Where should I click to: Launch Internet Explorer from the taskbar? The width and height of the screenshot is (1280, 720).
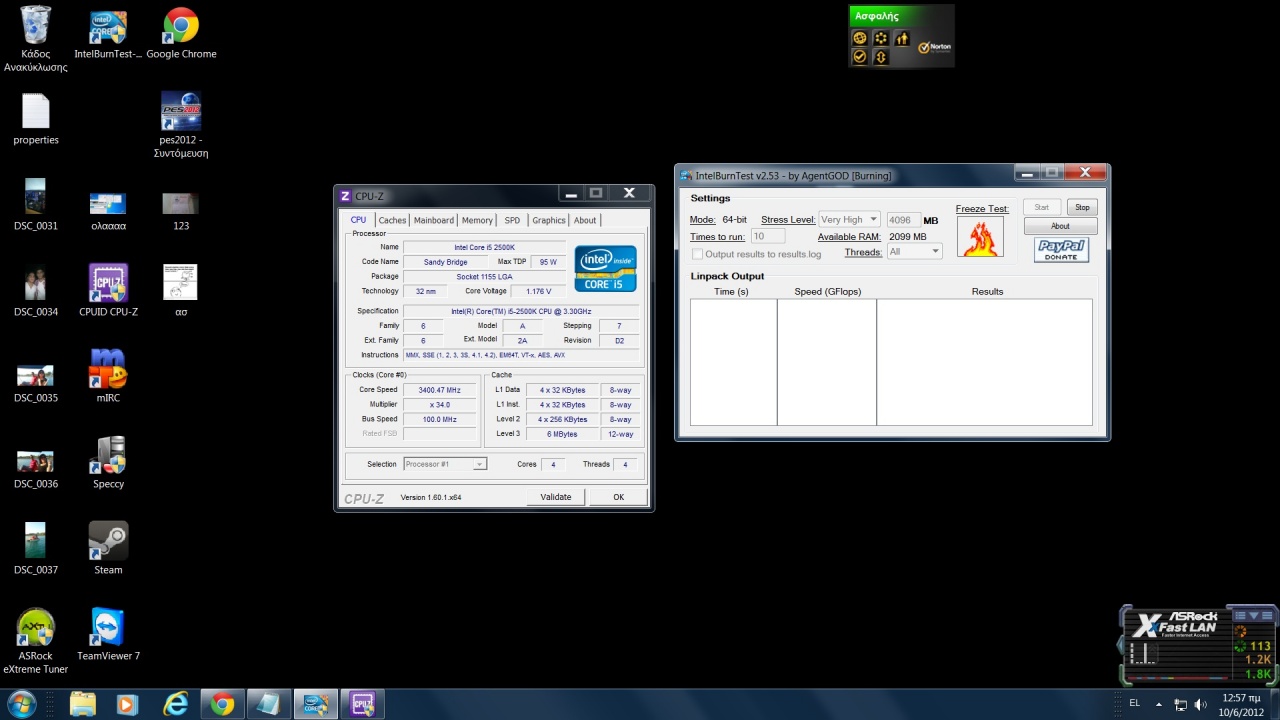click(x=176, y=704)
